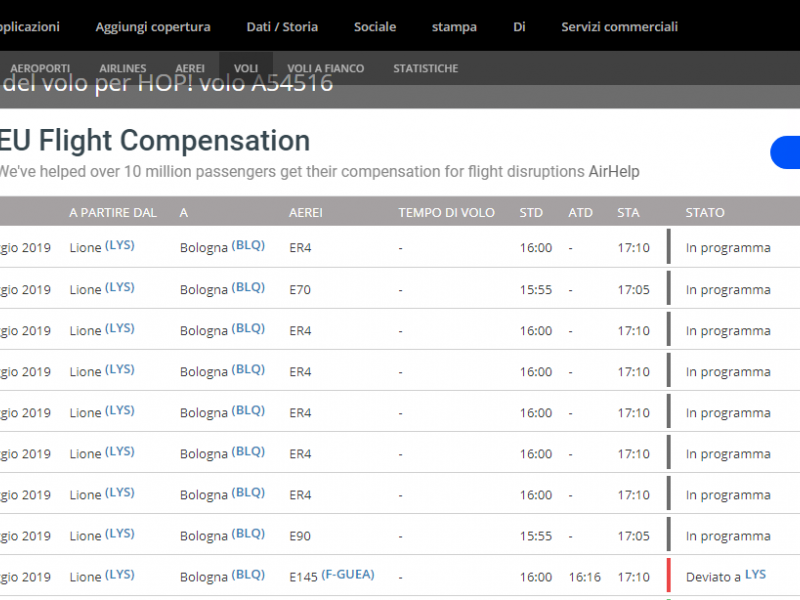Image resolution: width=800 pixels, height=600 pixels.
Task: Open the F-GUEA aircraft registration link
Action: point(348,575)
